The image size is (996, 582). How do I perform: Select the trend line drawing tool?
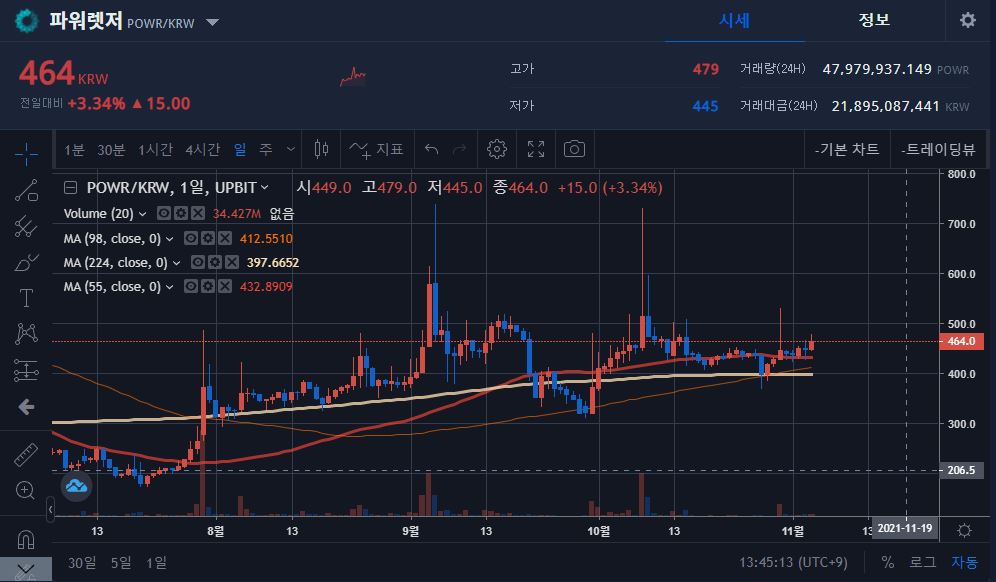[26, 190]
